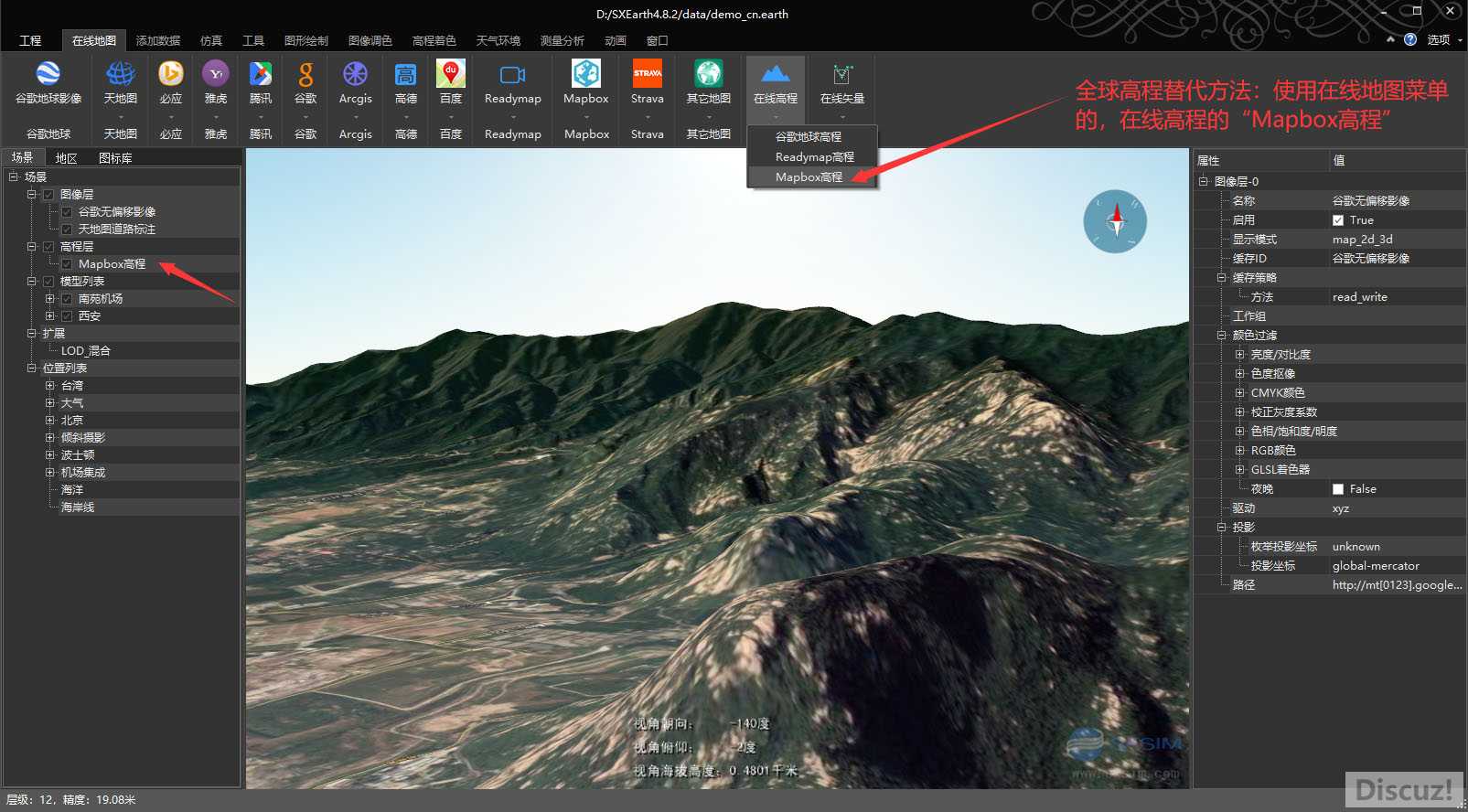This screenshot has height=812, width=1468.
Task: Select the Strava map icon
Action: [x=648, y=73]
